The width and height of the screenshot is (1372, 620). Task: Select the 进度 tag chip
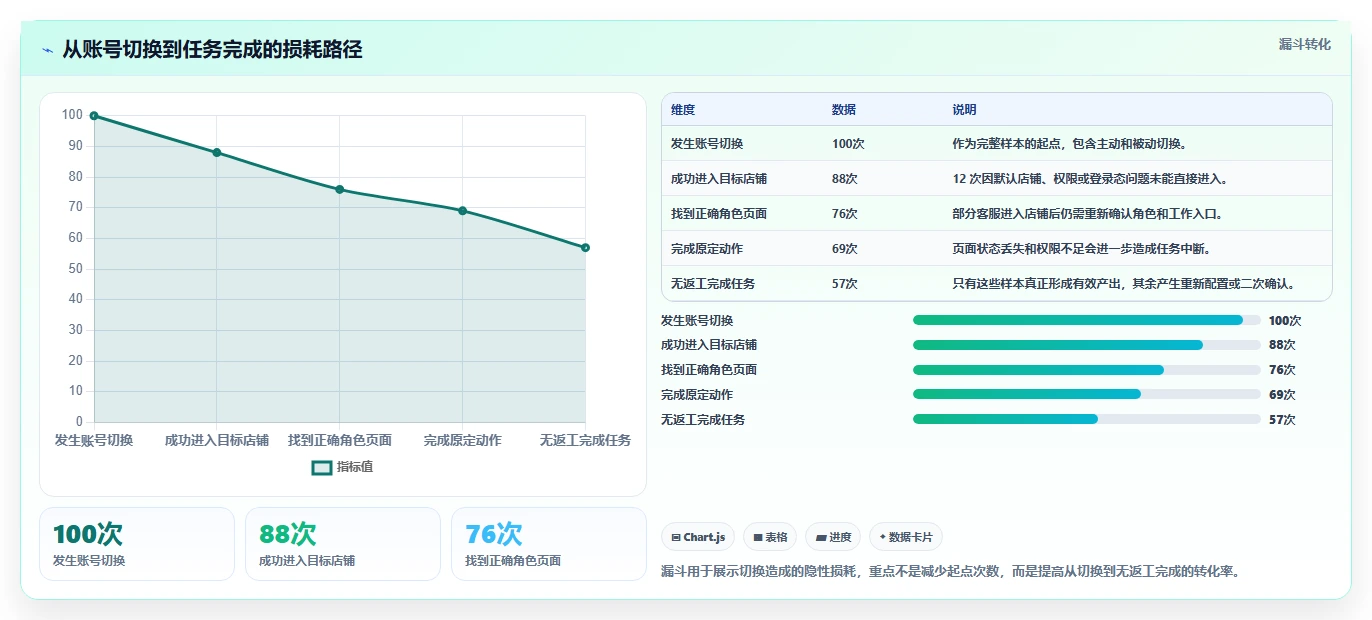(833, 537)
